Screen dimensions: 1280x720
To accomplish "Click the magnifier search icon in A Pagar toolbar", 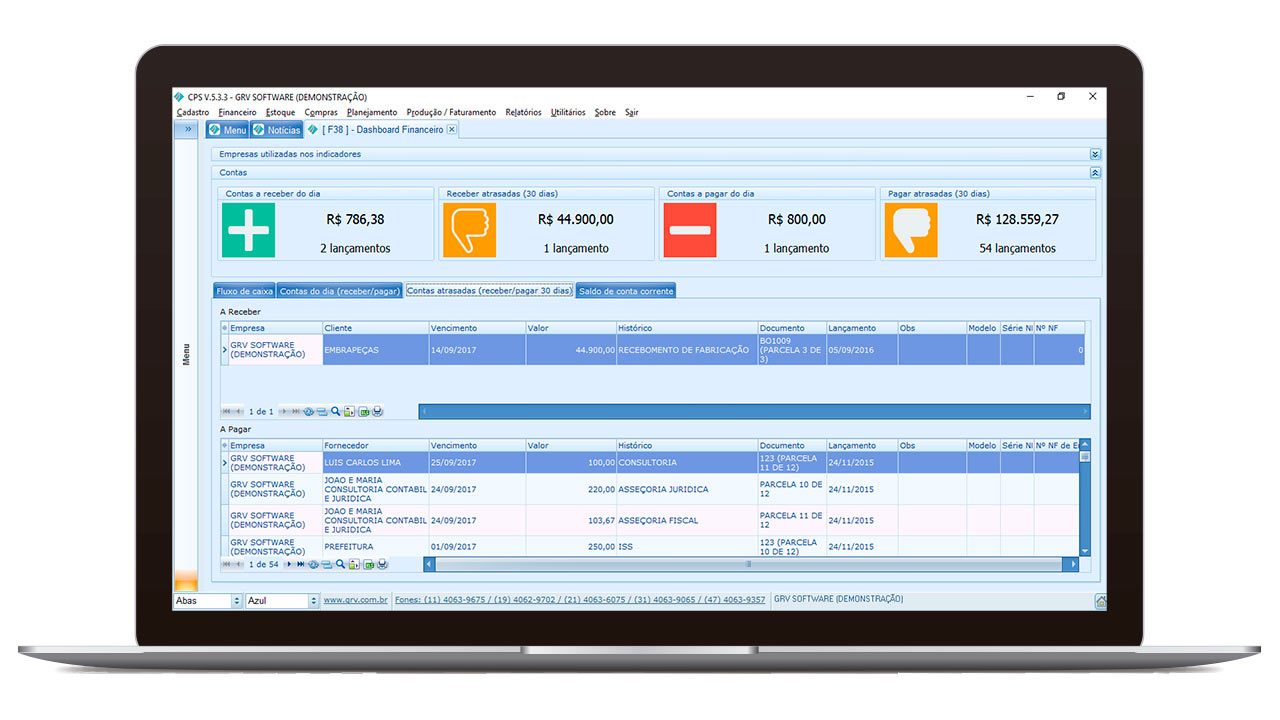I will tap(340, 564).
